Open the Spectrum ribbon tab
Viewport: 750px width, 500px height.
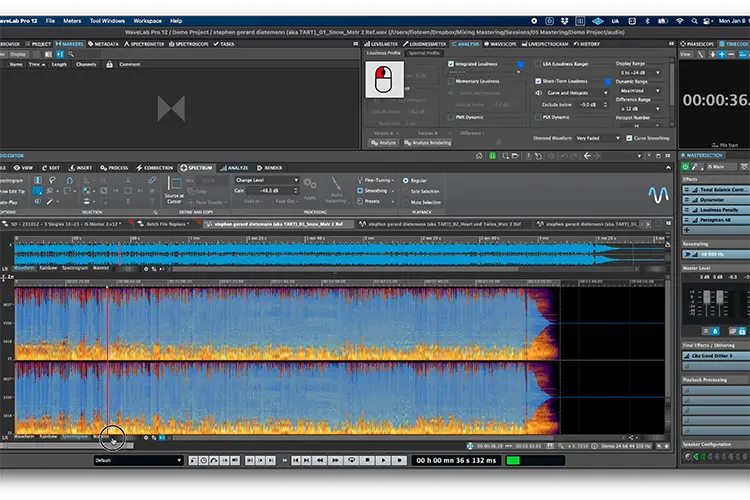196,168
